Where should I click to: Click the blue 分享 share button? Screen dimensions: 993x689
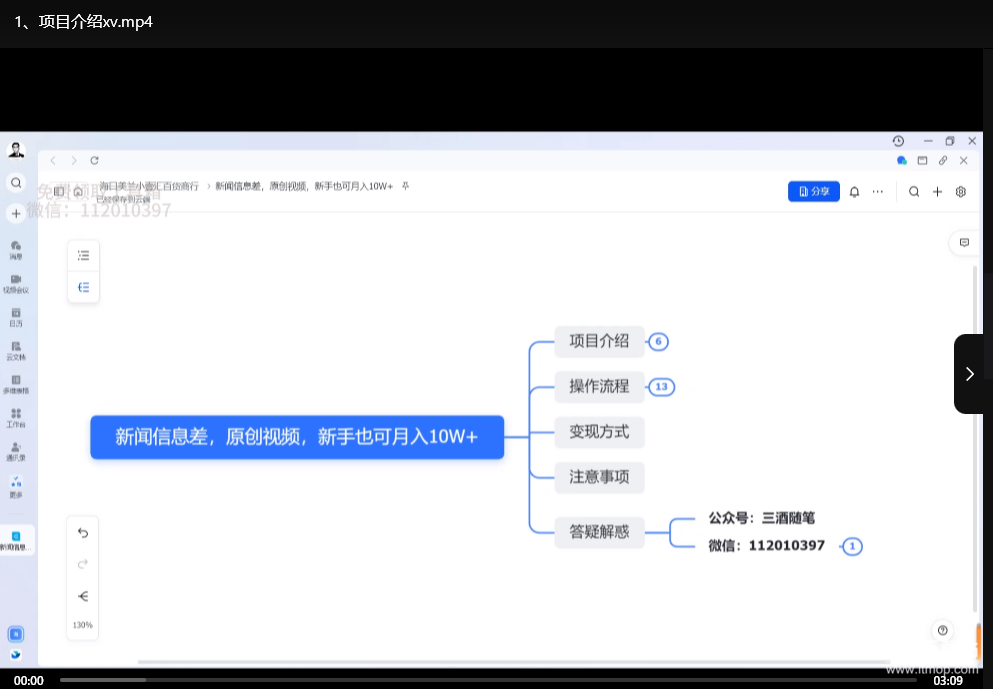(x=813, y=192)
